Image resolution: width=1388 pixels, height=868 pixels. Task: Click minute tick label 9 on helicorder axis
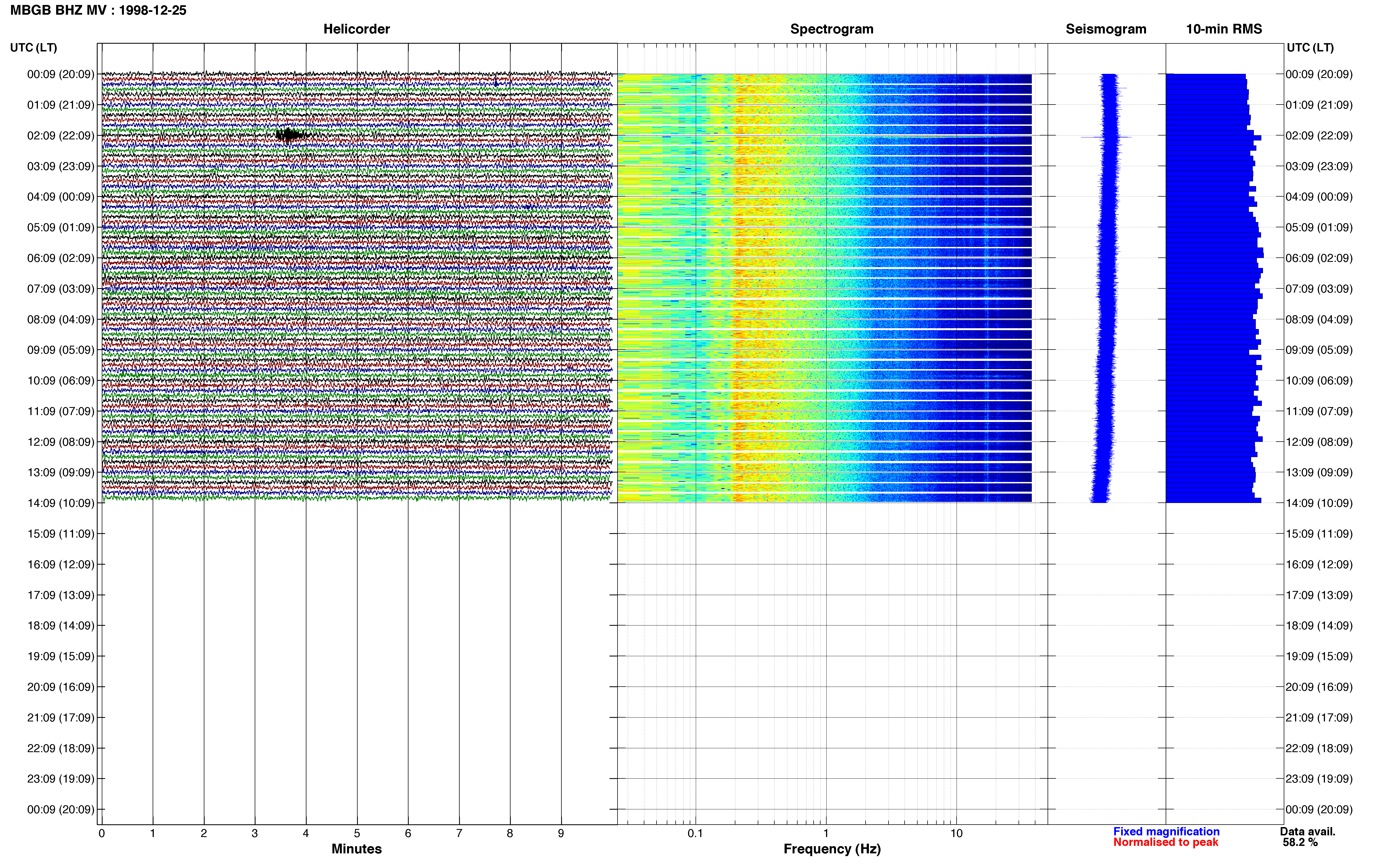pyautogui.click(x=561, y=833)
